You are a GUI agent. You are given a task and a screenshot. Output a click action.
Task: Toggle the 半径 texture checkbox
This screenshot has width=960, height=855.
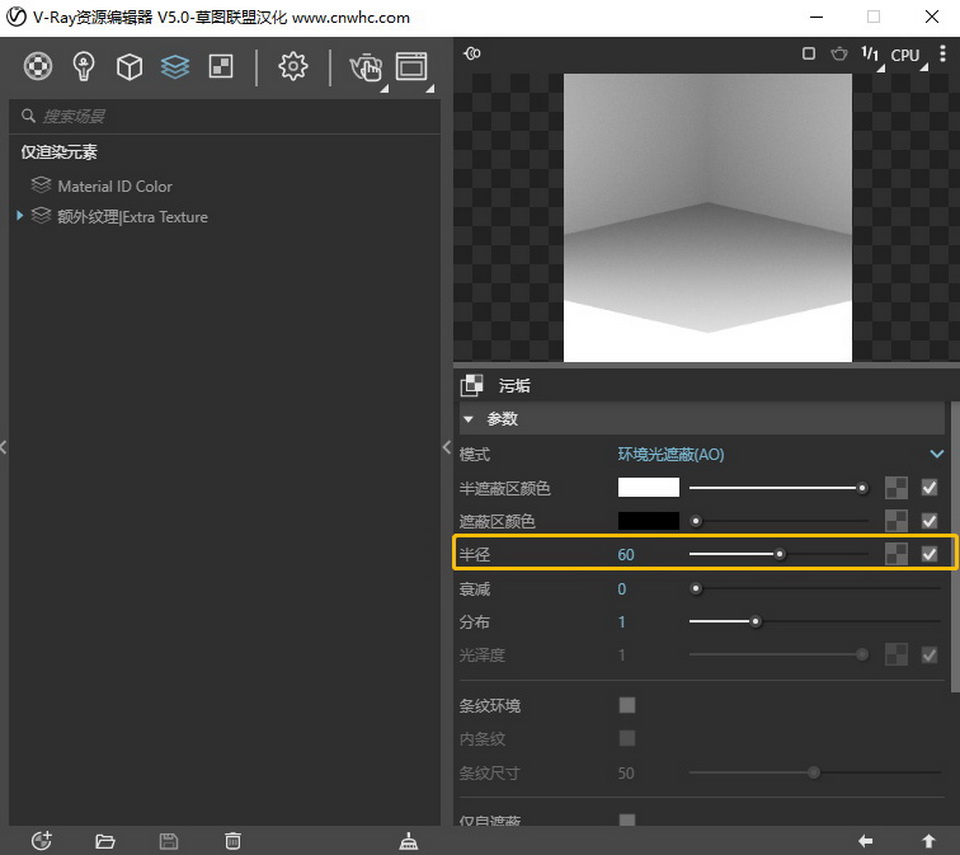tap(929, 554)
